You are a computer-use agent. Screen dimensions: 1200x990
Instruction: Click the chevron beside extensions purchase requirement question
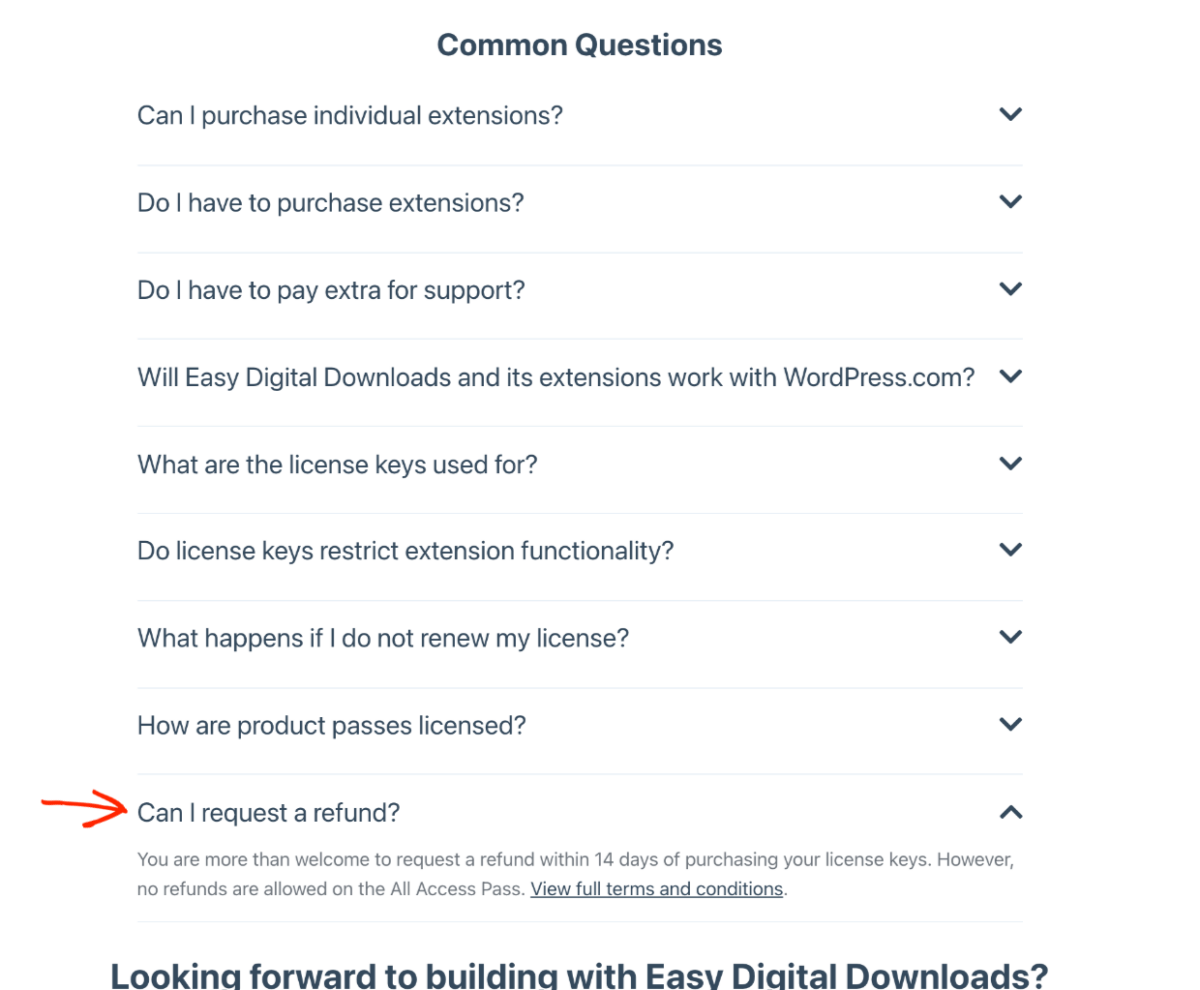point(1010,201)
